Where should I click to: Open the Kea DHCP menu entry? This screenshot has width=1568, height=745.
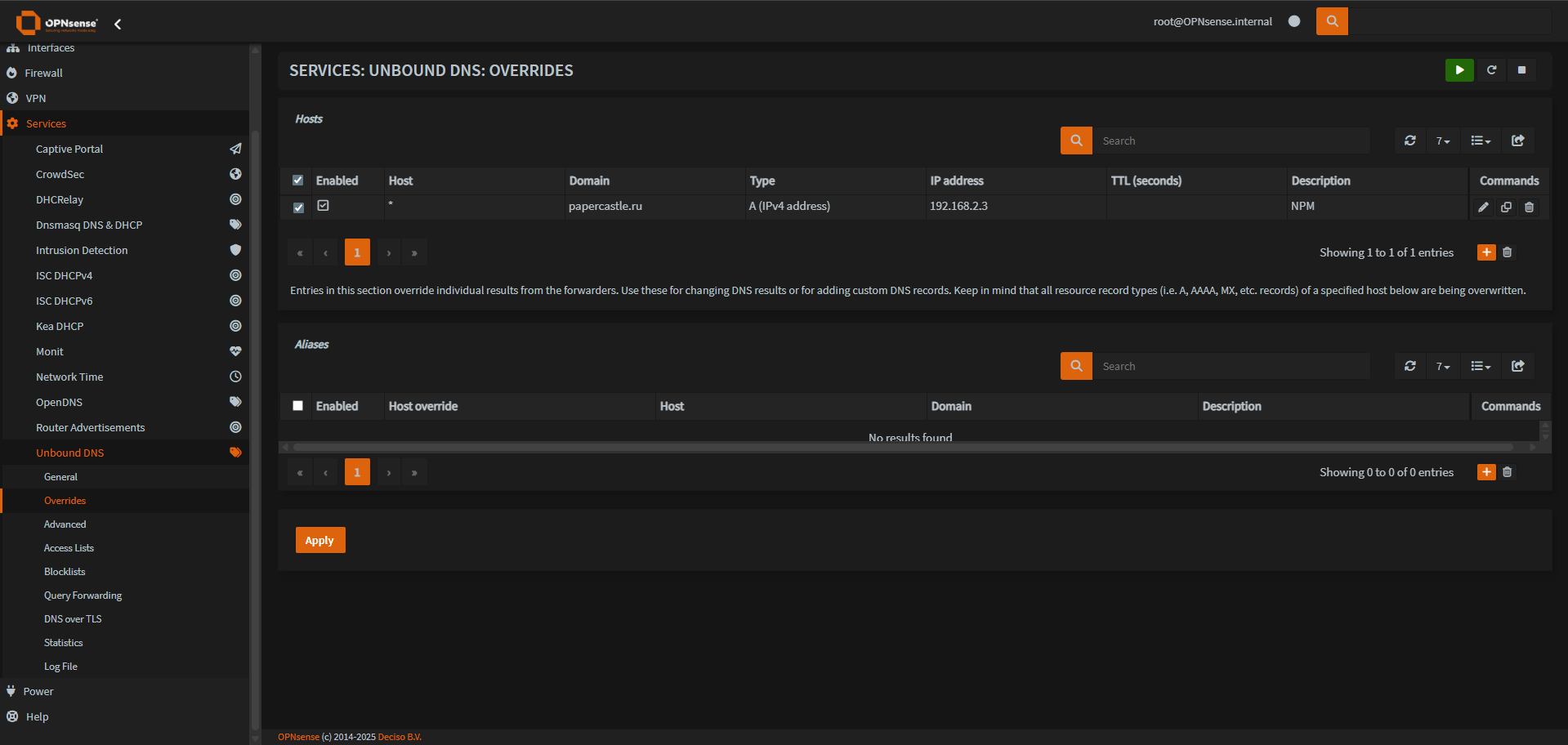124,326
